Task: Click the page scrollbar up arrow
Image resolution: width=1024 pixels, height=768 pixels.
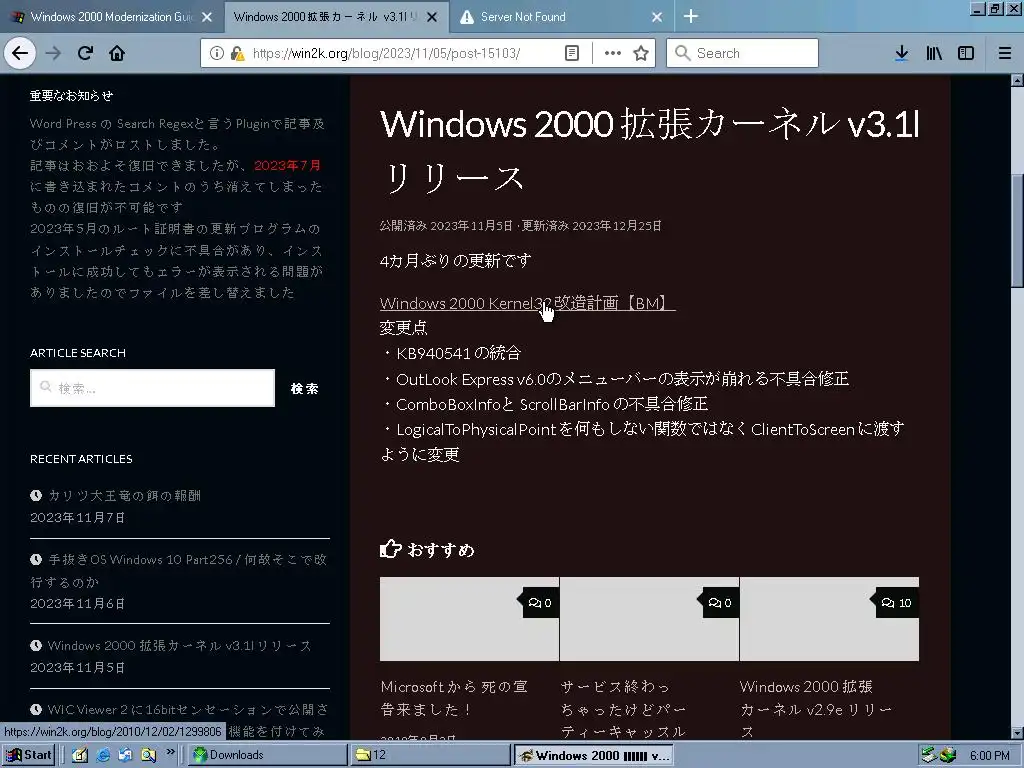Action: tap(1017, 80)
